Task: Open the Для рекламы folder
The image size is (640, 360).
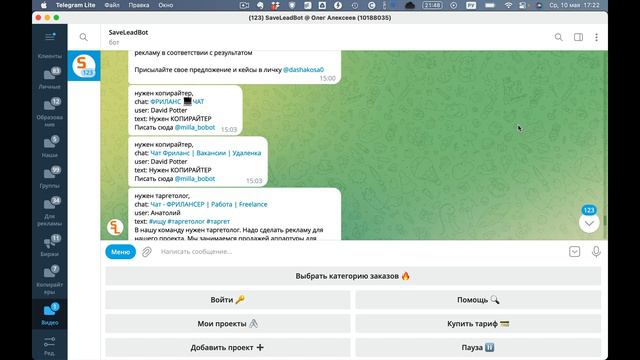Action: [x=50, y=211]
